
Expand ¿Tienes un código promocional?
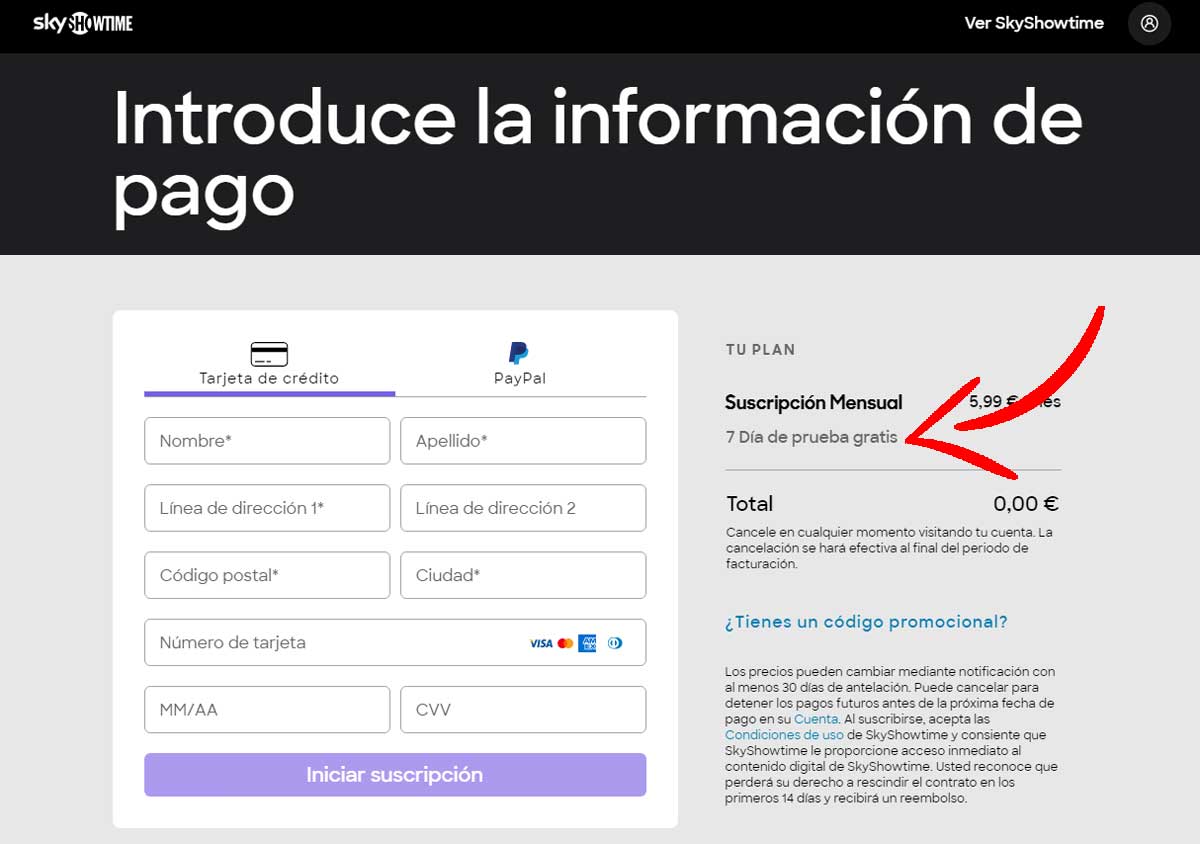coord(866,622)
